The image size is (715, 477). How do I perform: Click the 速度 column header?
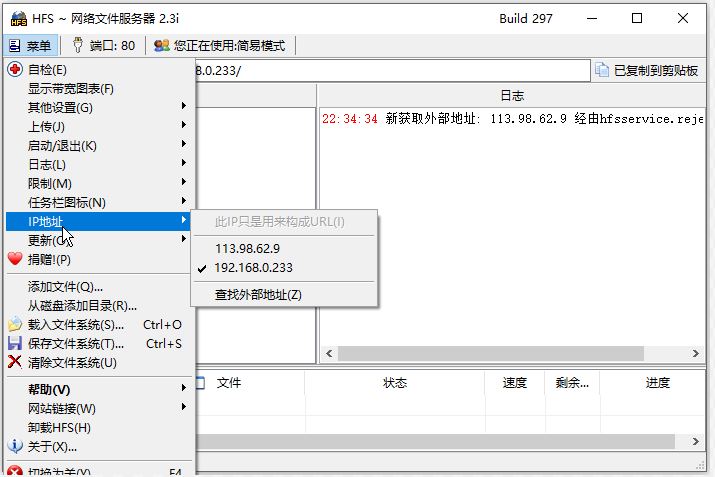click(515, 383)
